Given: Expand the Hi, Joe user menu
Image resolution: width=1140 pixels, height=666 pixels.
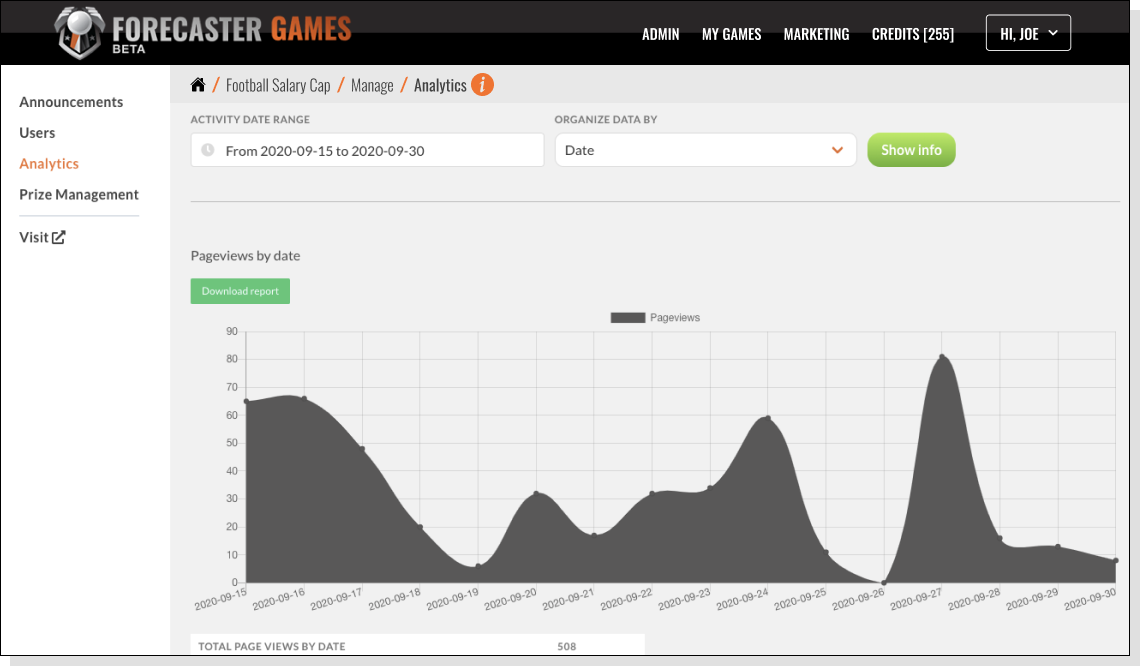Looking at the screenshot, I should tap(1028, 33).
